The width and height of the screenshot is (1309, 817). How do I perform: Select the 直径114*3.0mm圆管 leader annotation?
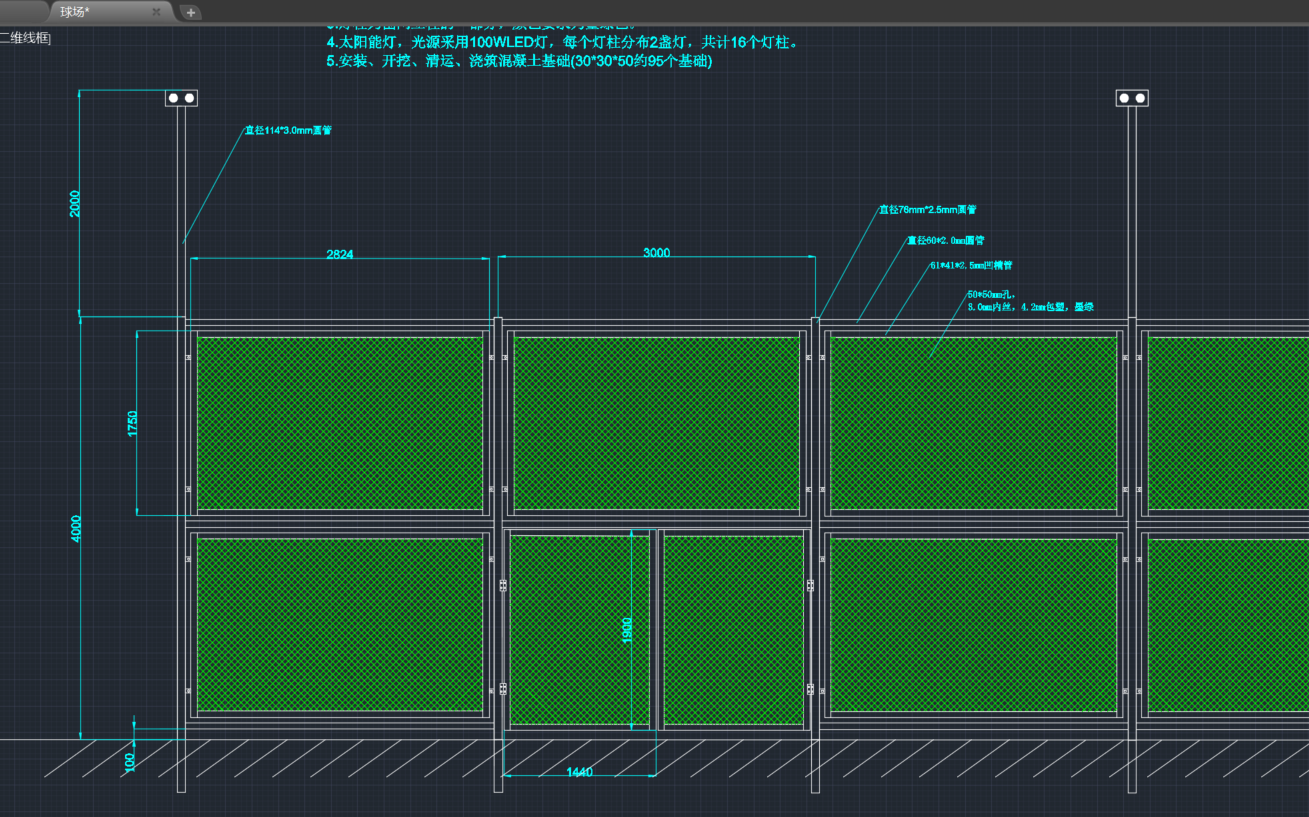point(288,130)
